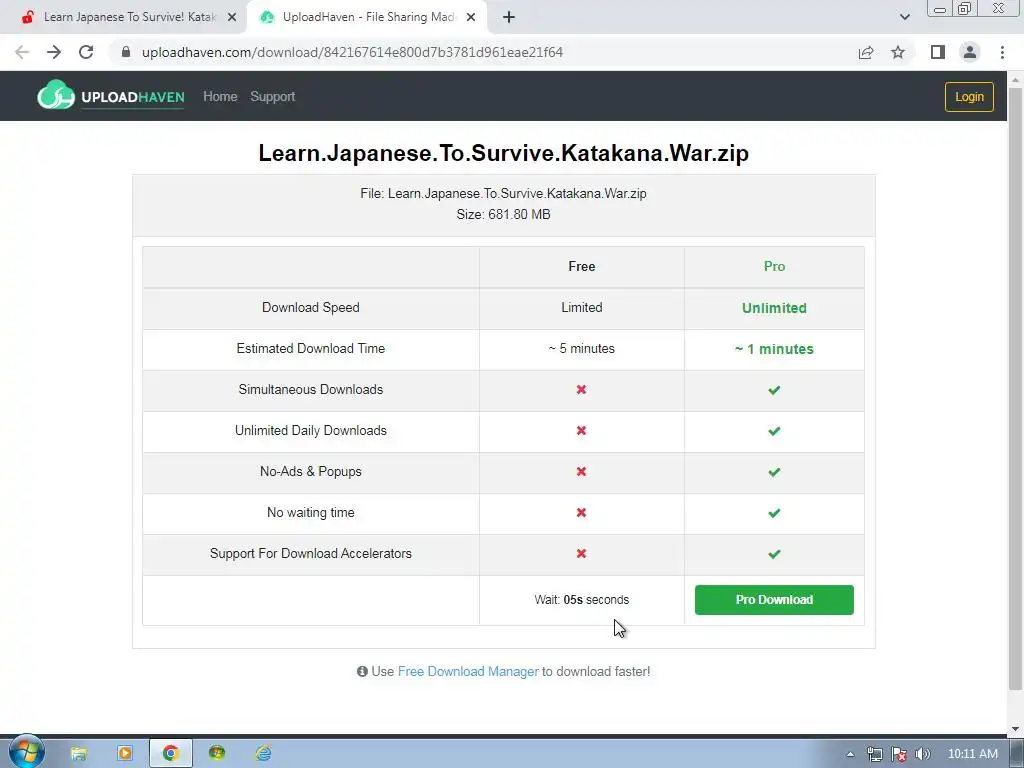Expand the tab search dropdown arrow

[904, 17]
